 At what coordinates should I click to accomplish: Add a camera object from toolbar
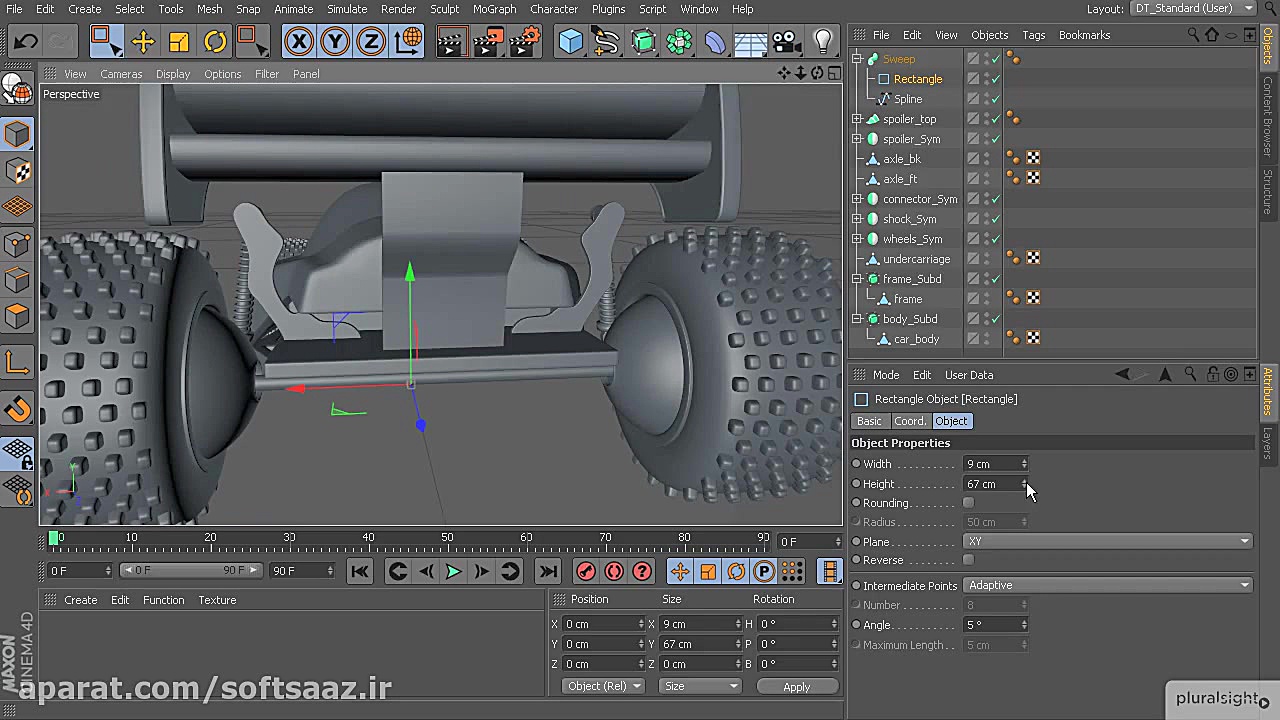787,42
